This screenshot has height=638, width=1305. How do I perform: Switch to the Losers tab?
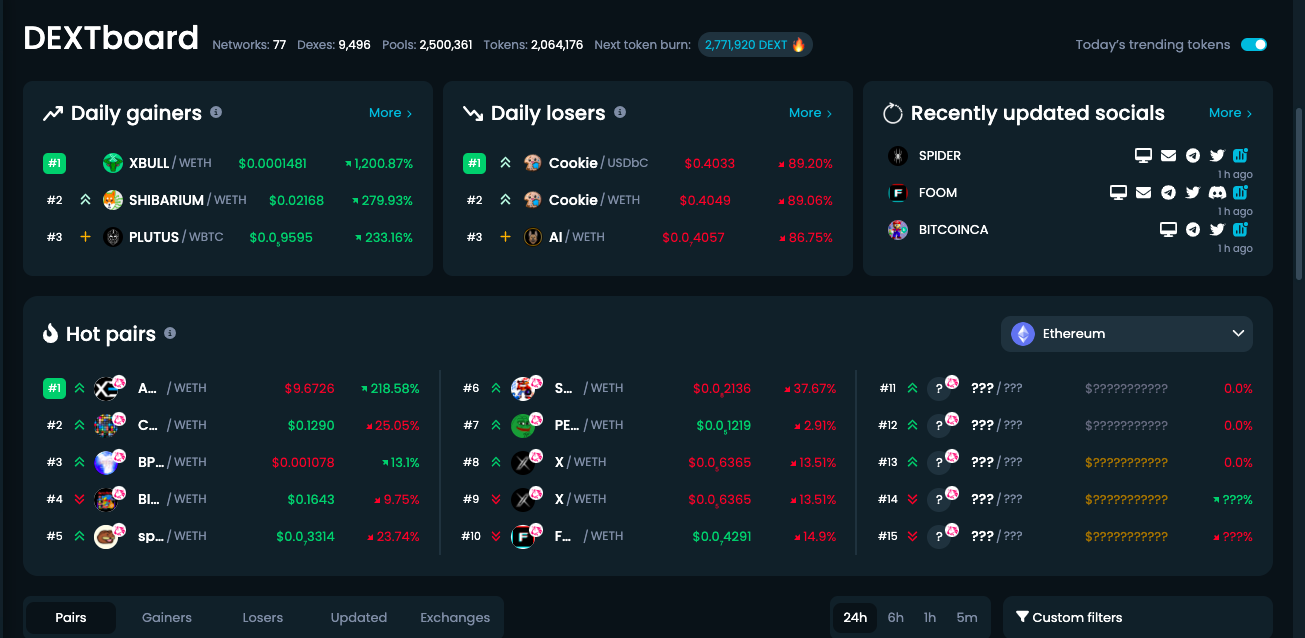[263, 618]
